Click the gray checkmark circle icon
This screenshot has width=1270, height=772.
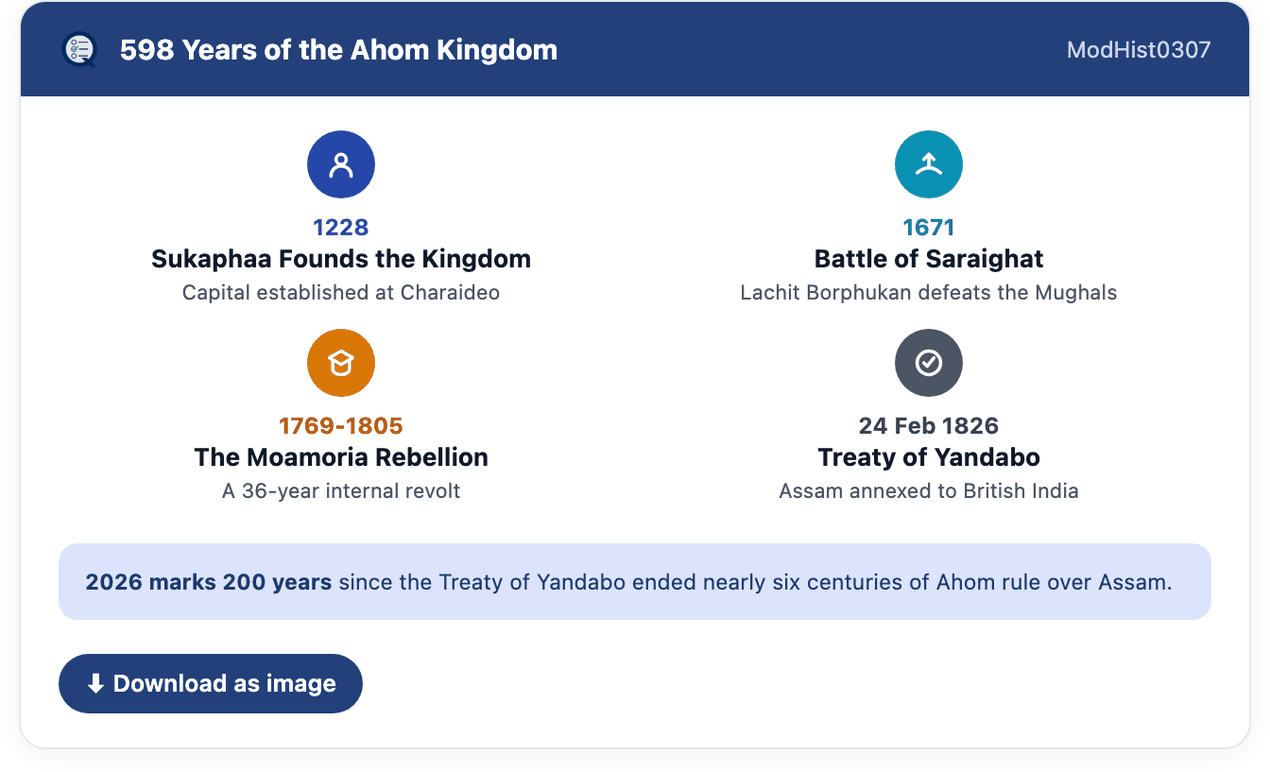929,363
